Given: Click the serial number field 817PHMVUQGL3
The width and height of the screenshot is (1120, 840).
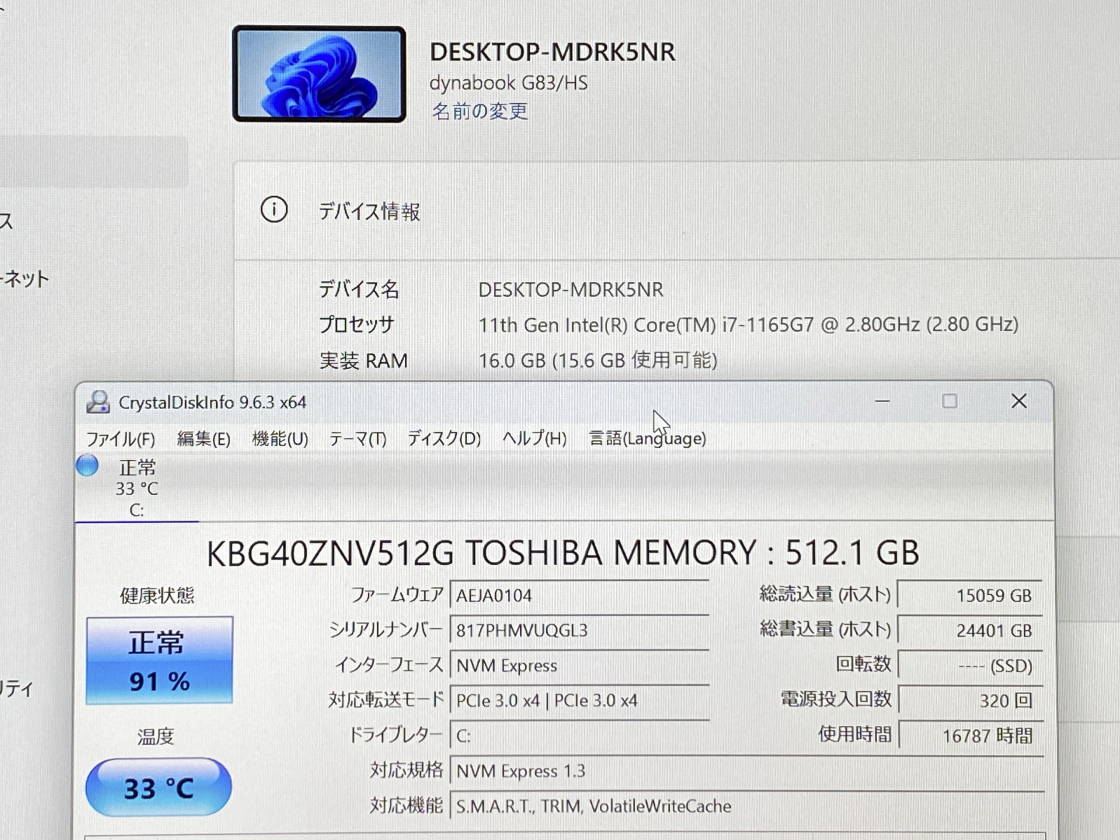Looking at the screenshot, I should (579, 630).
